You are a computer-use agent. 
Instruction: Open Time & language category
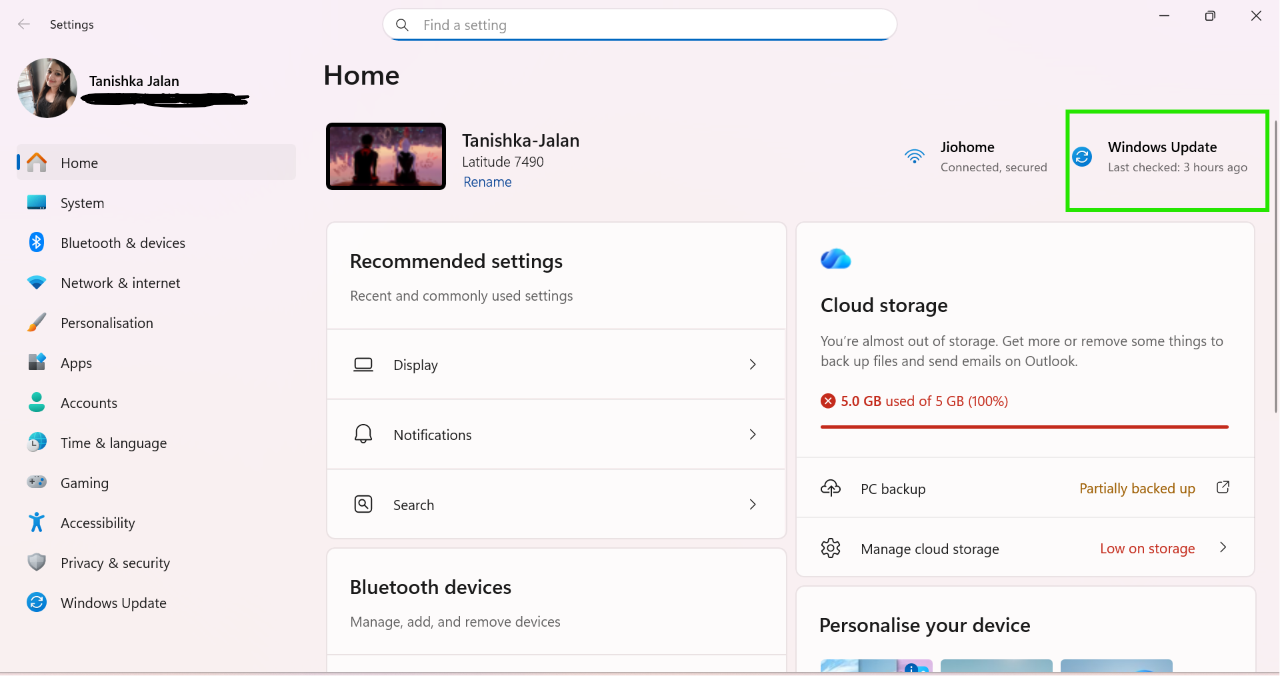[x=157, y=442]
